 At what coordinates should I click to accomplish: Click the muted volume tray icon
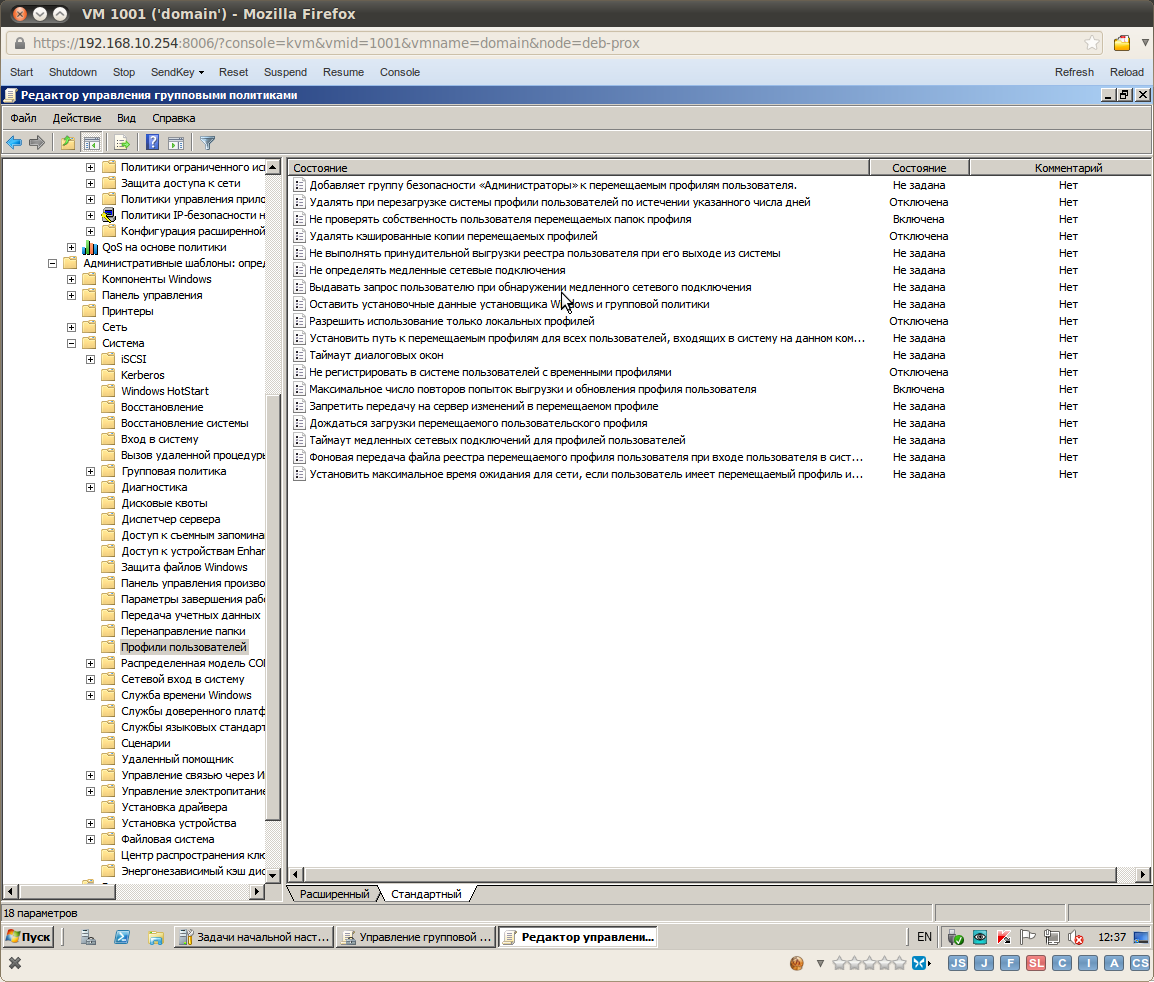(1076, 937)
